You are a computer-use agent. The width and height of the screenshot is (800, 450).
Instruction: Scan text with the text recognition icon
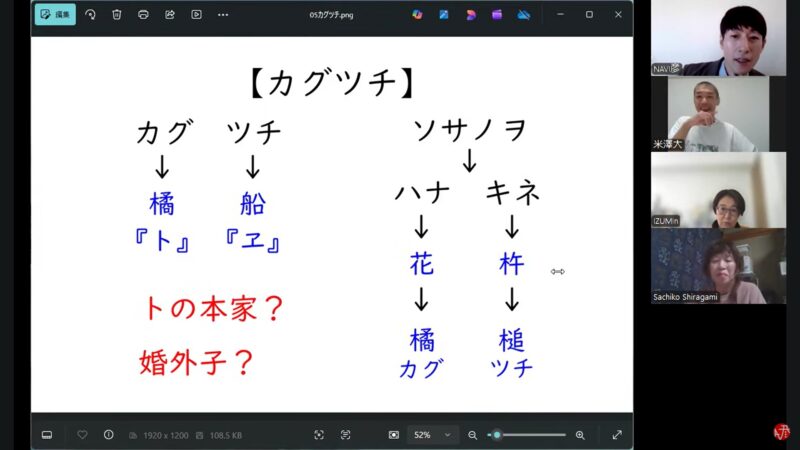[345, 435]
